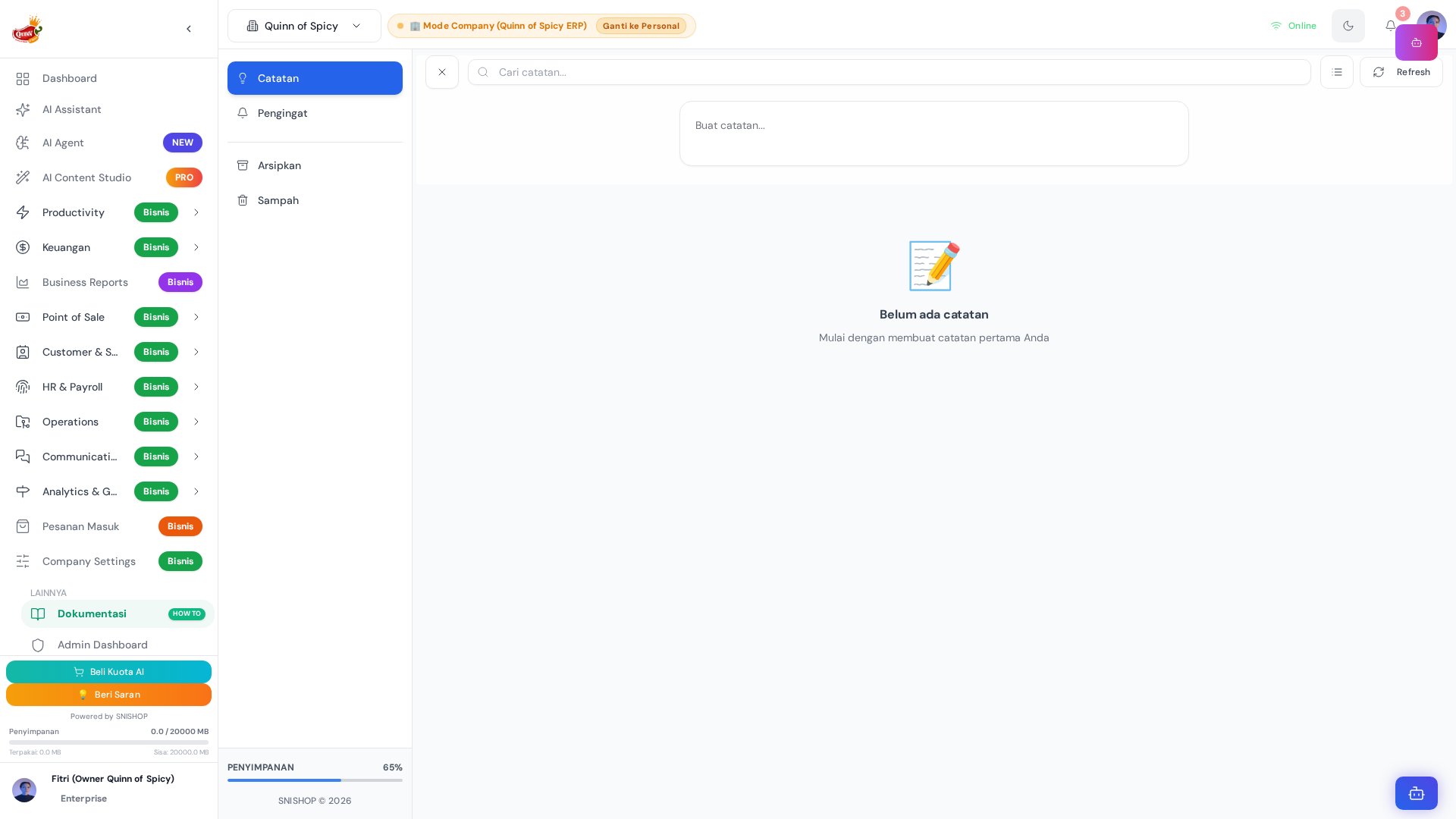Open the Pengingat section
The image size is (1456, 819).
[315, 113]
